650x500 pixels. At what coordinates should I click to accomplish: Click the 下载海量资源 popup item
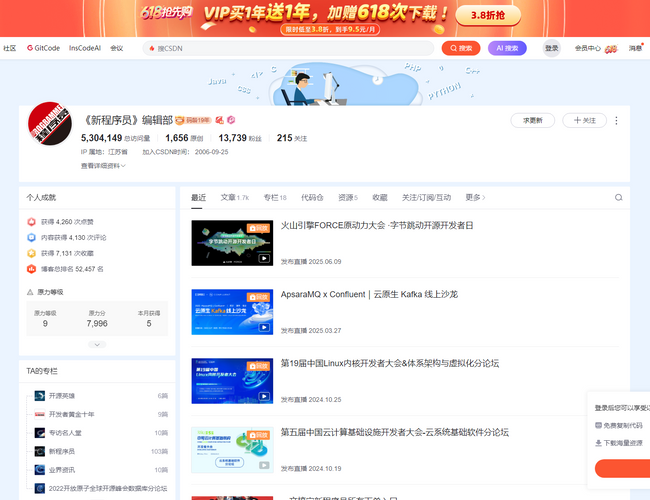[x=619, y=443]
